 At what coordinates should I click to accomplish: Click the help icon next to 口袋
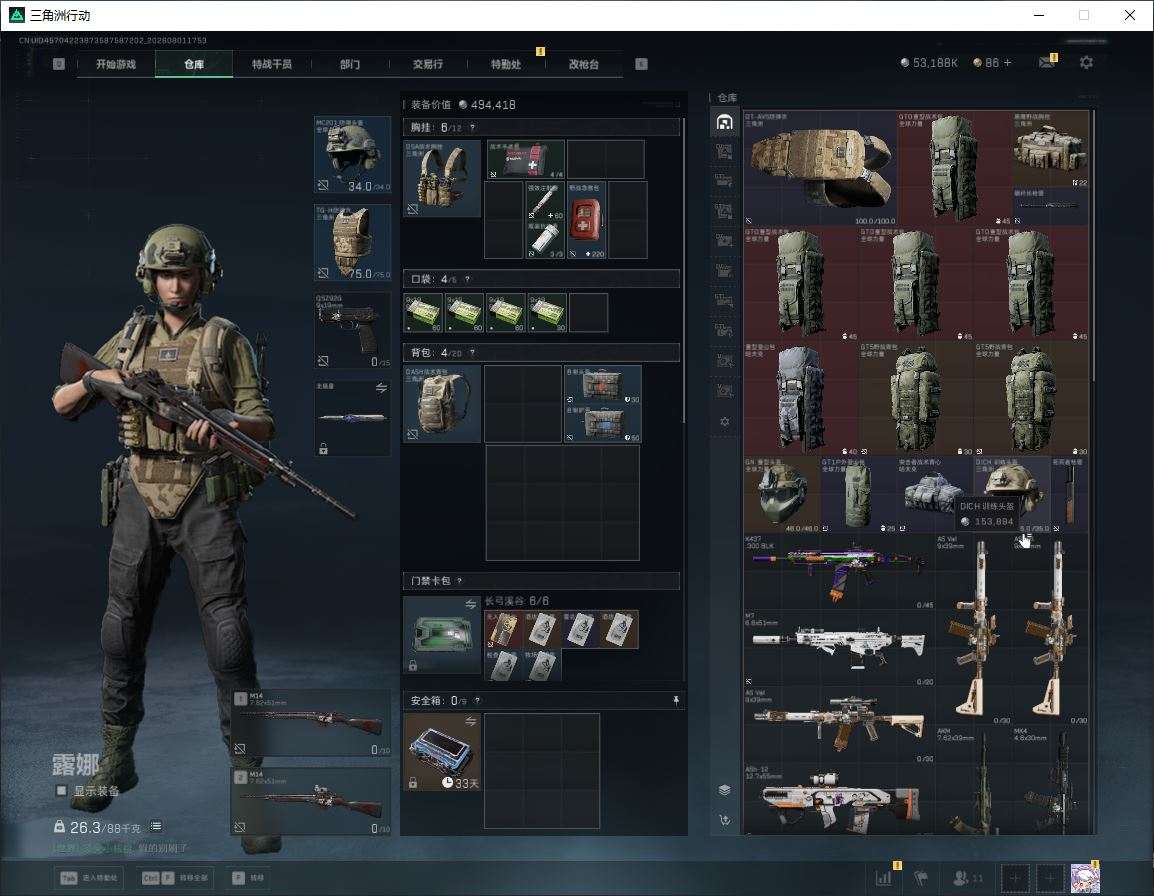(x=467, y=279)
